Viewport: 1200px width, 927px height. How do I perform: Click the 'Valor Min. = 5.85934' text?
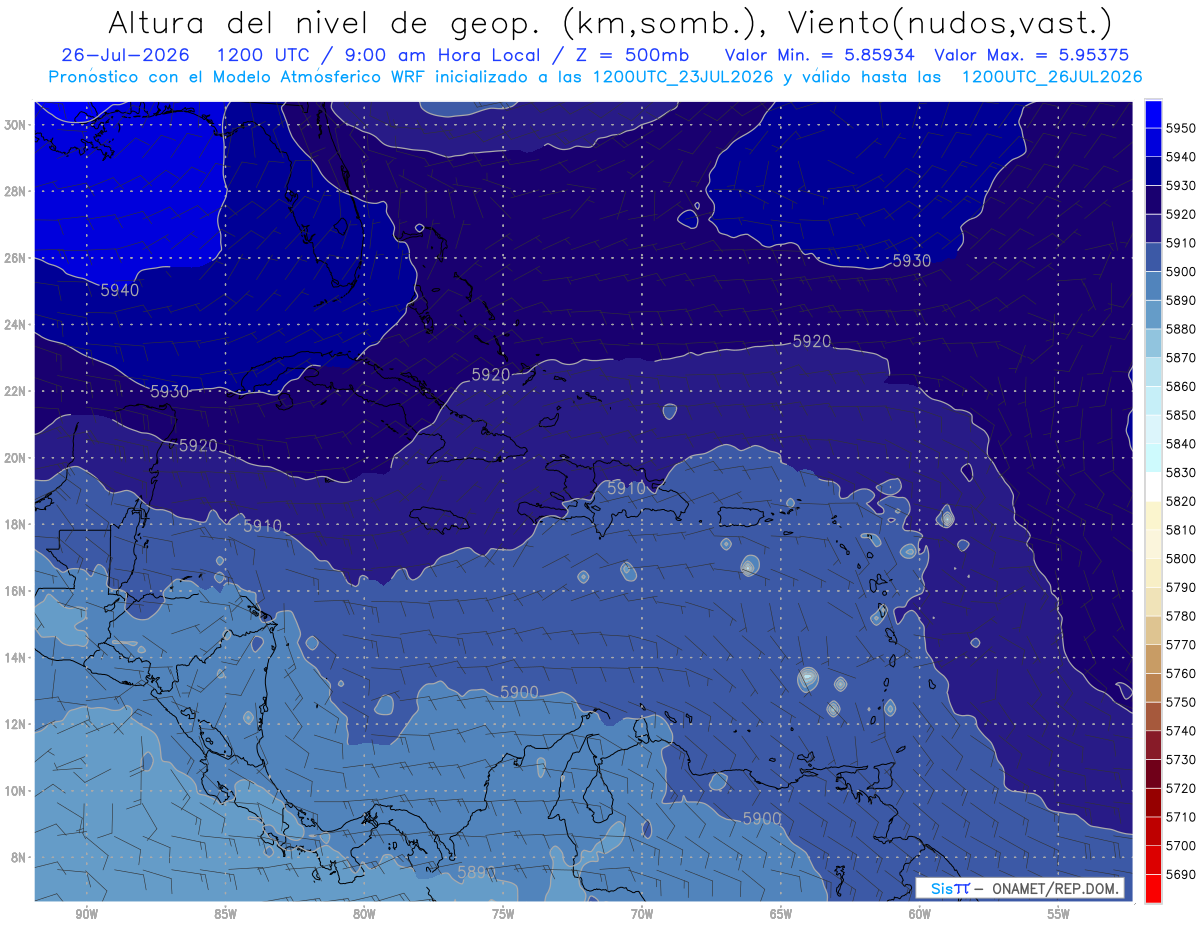tap(820, 55)
